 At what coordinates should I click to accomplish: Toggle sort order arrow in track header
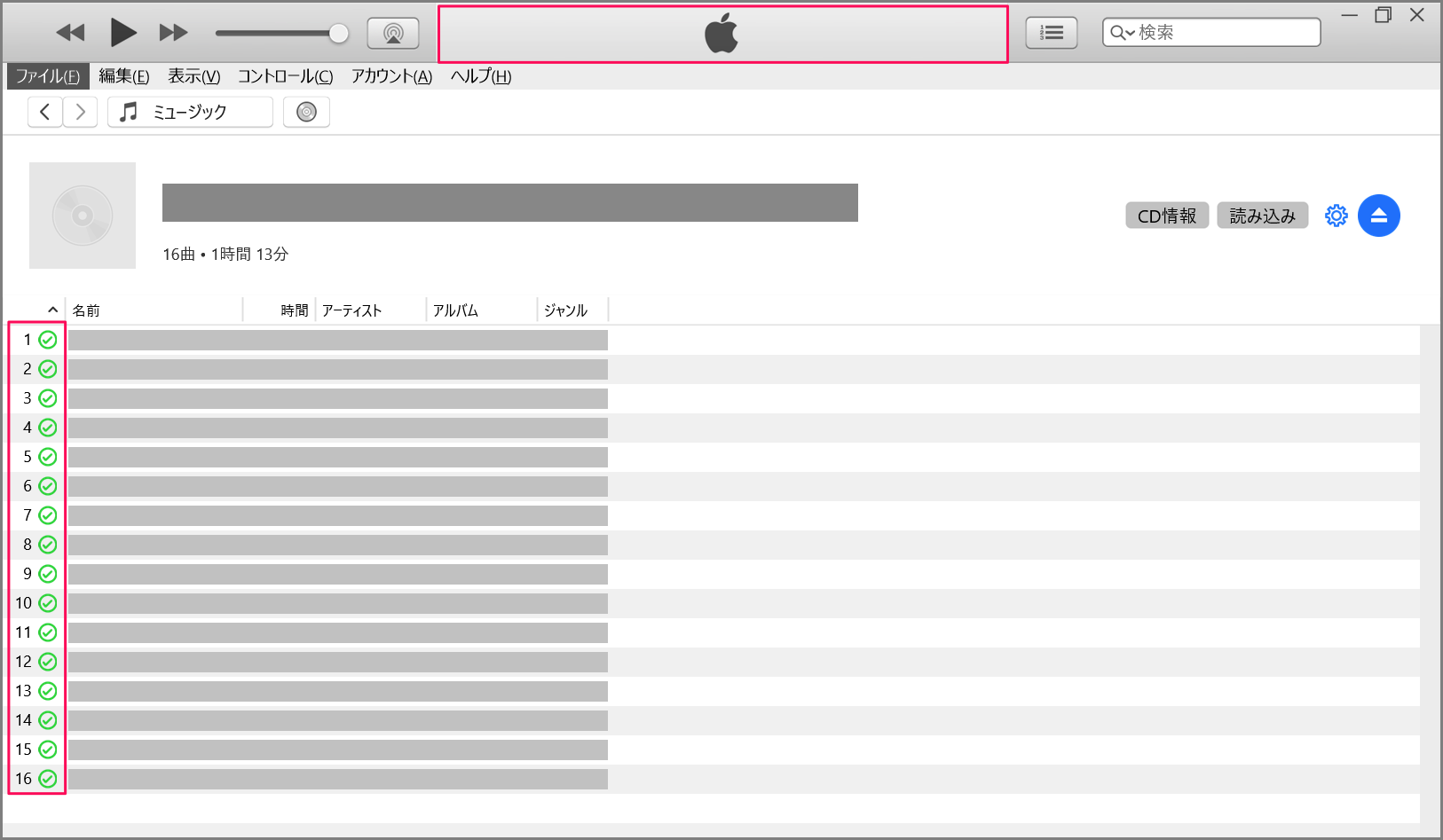tap(52, 310)
